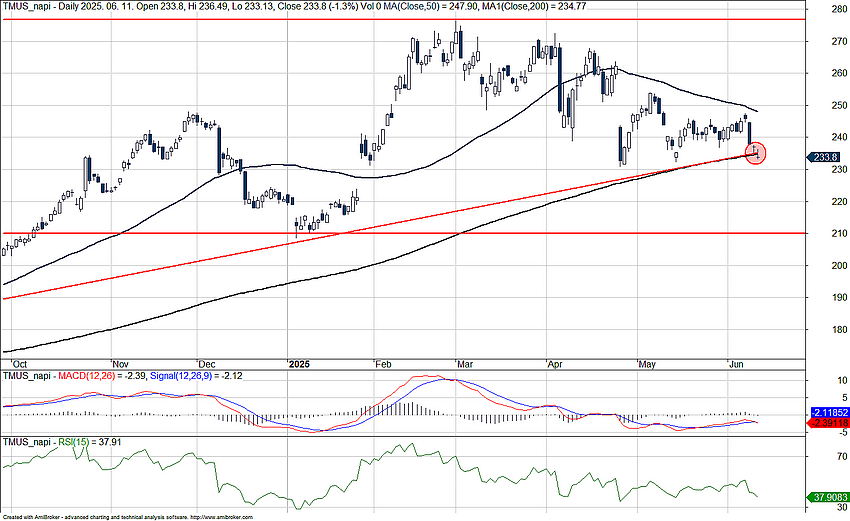This screenshot has height=521, width=850.
Task: Click the bold 2025 year label
Action: pos(299,364)
